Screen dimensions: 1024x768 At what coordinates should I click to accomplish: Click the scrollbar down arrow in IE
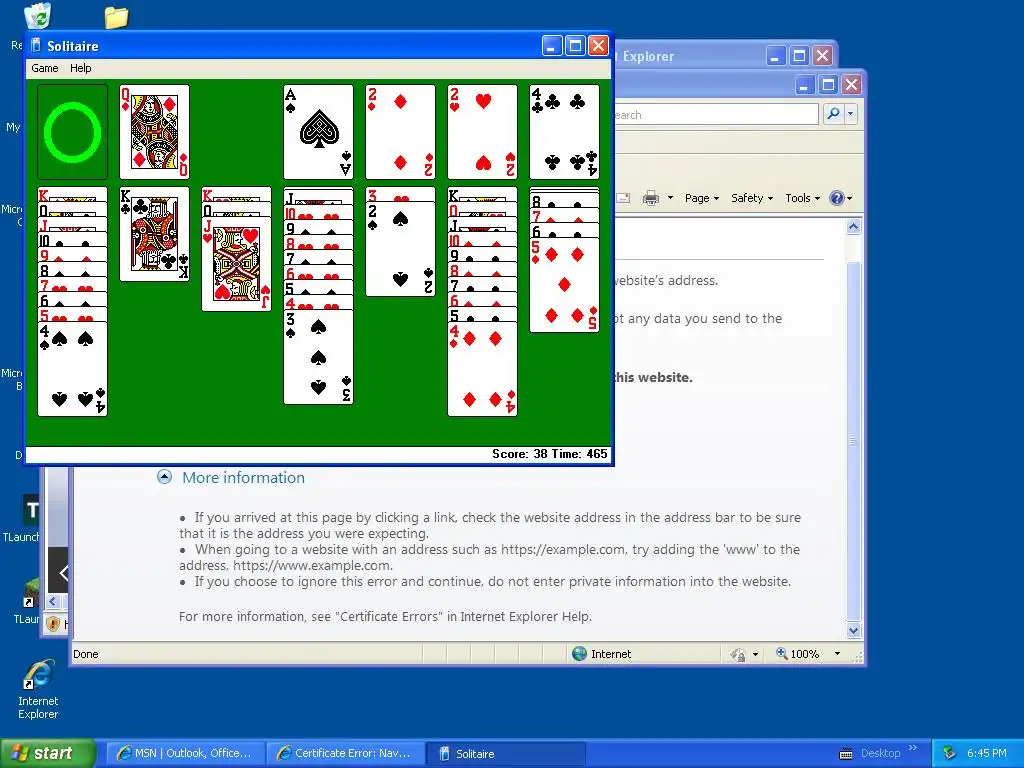click(854, 631)
